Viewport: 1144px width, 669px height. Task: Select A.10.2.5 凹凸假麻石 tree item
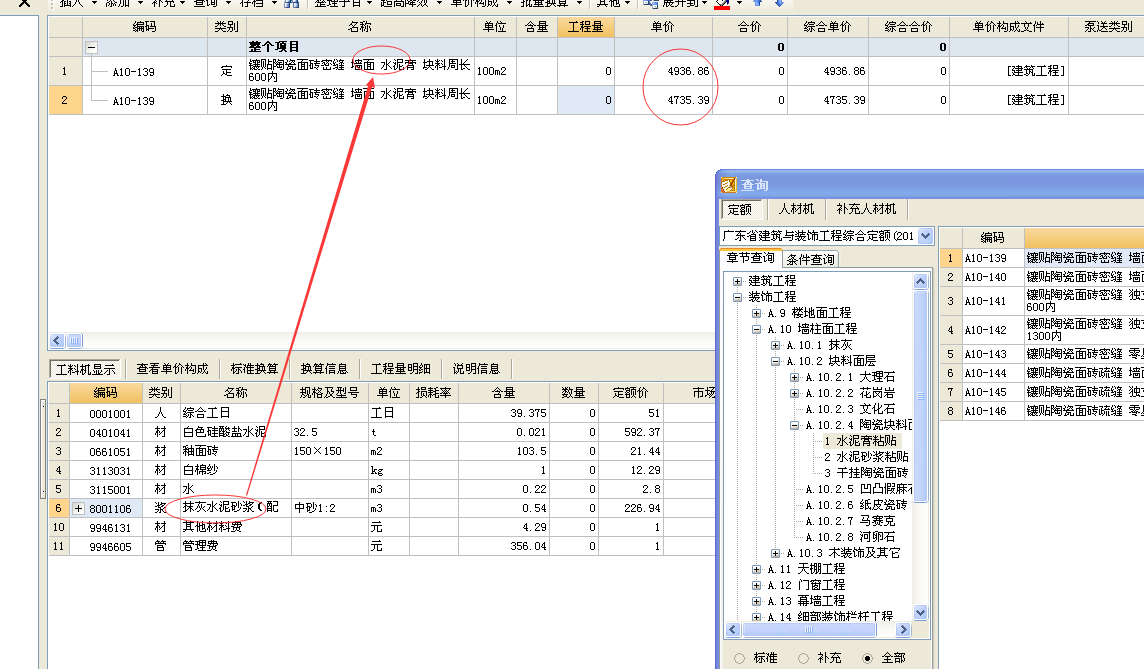coord(859,489)
